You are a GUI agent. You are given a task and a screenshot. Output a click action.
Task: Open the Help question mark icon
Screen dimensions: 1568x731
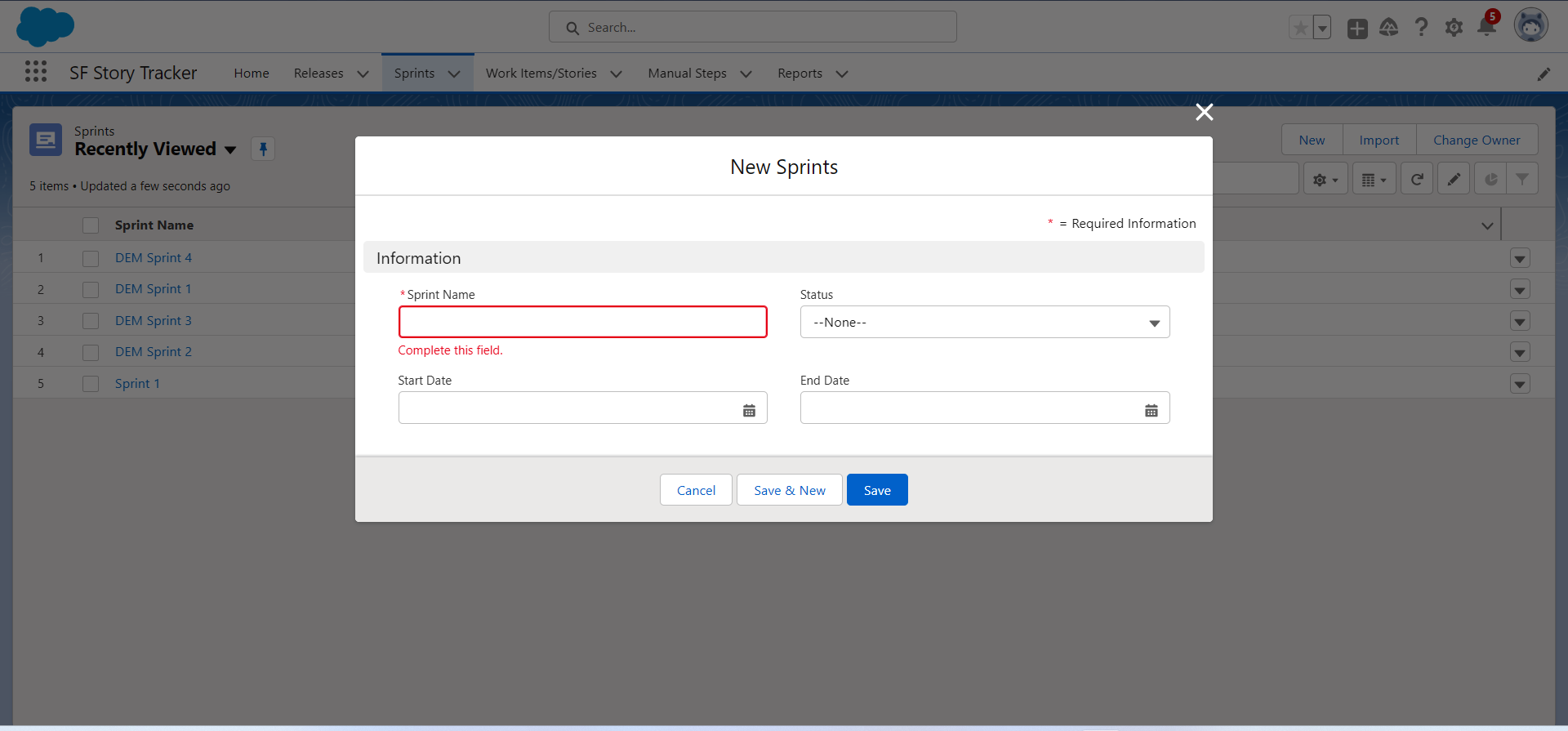point(1422,28)
